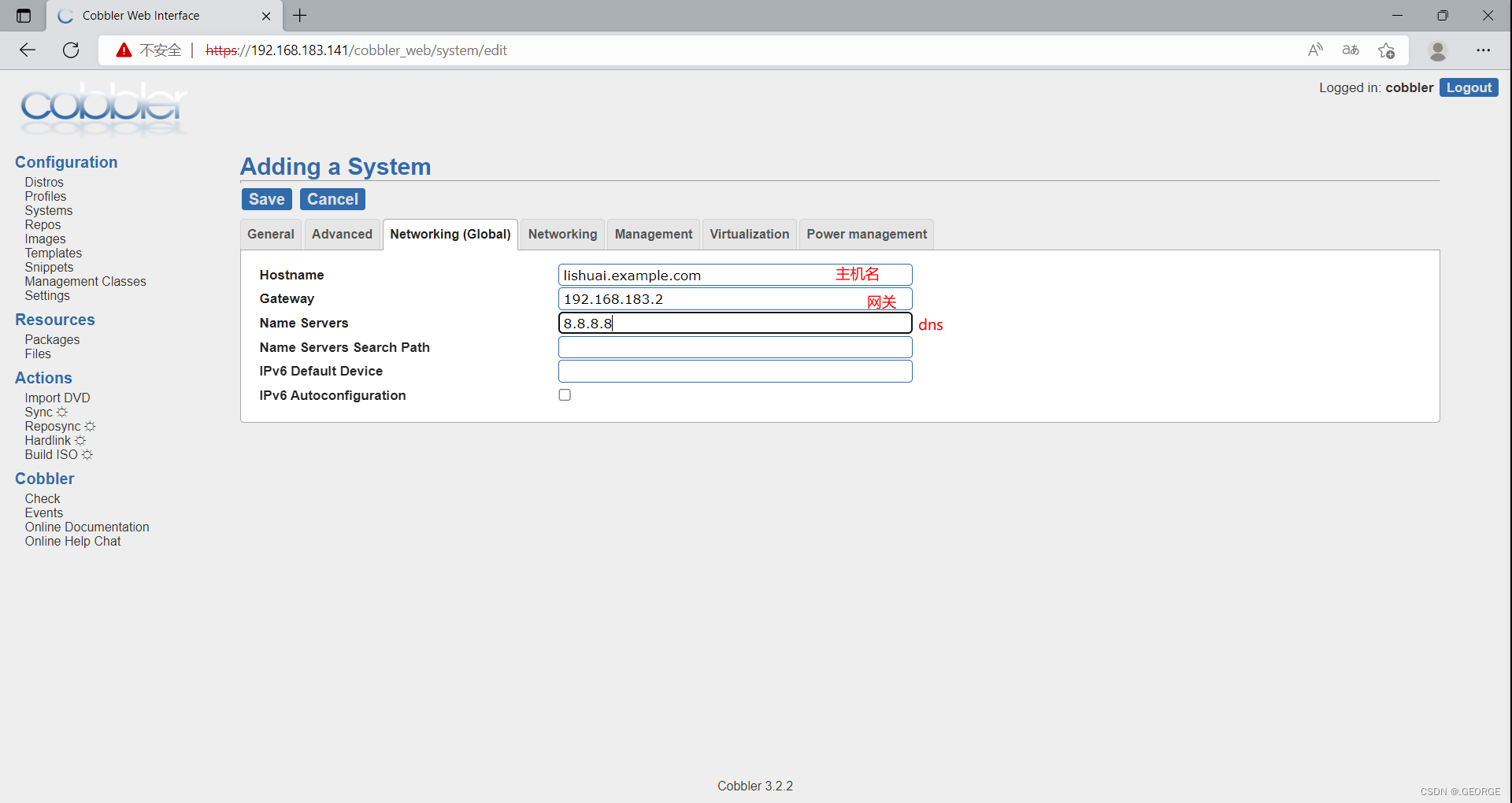Open Images in the sidebar
Screen dimensions: 1512x803
(x=45, y=239)
